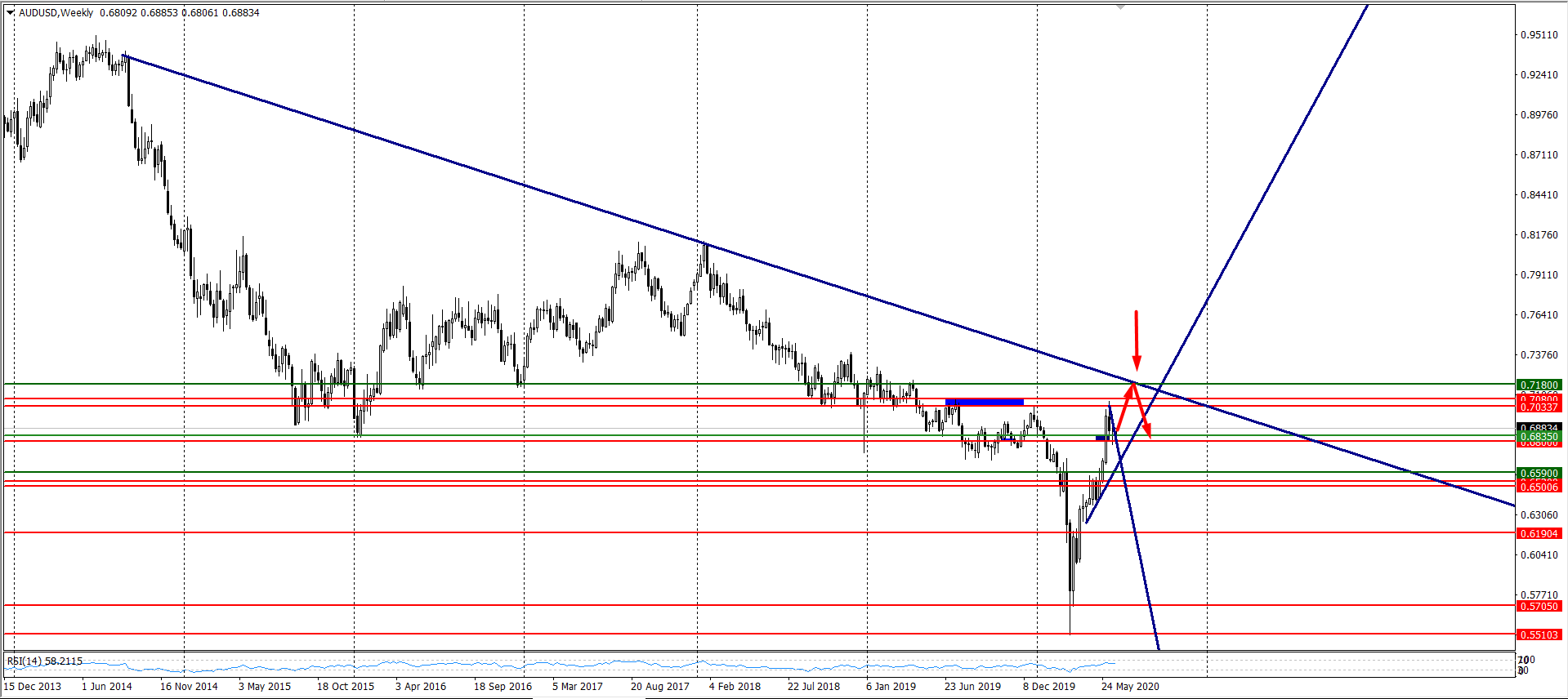Click the 24 May 2020 date label
The image size is (1568, 699).
tap(1130, 686)
